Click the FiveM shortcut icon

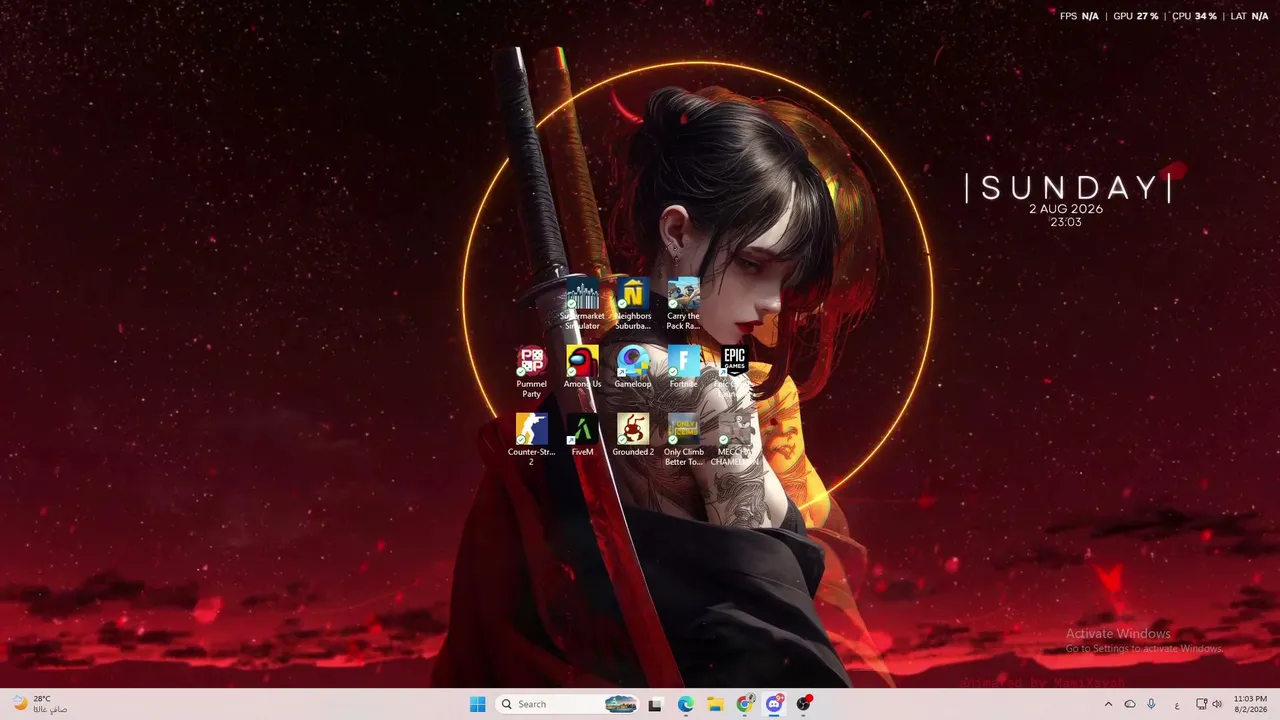[x=582, y=436]
